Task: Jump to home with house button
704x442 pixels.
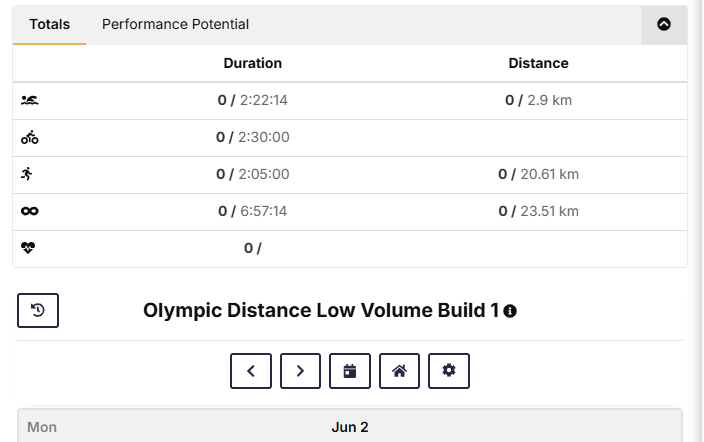Action: (x=399, y=371)
